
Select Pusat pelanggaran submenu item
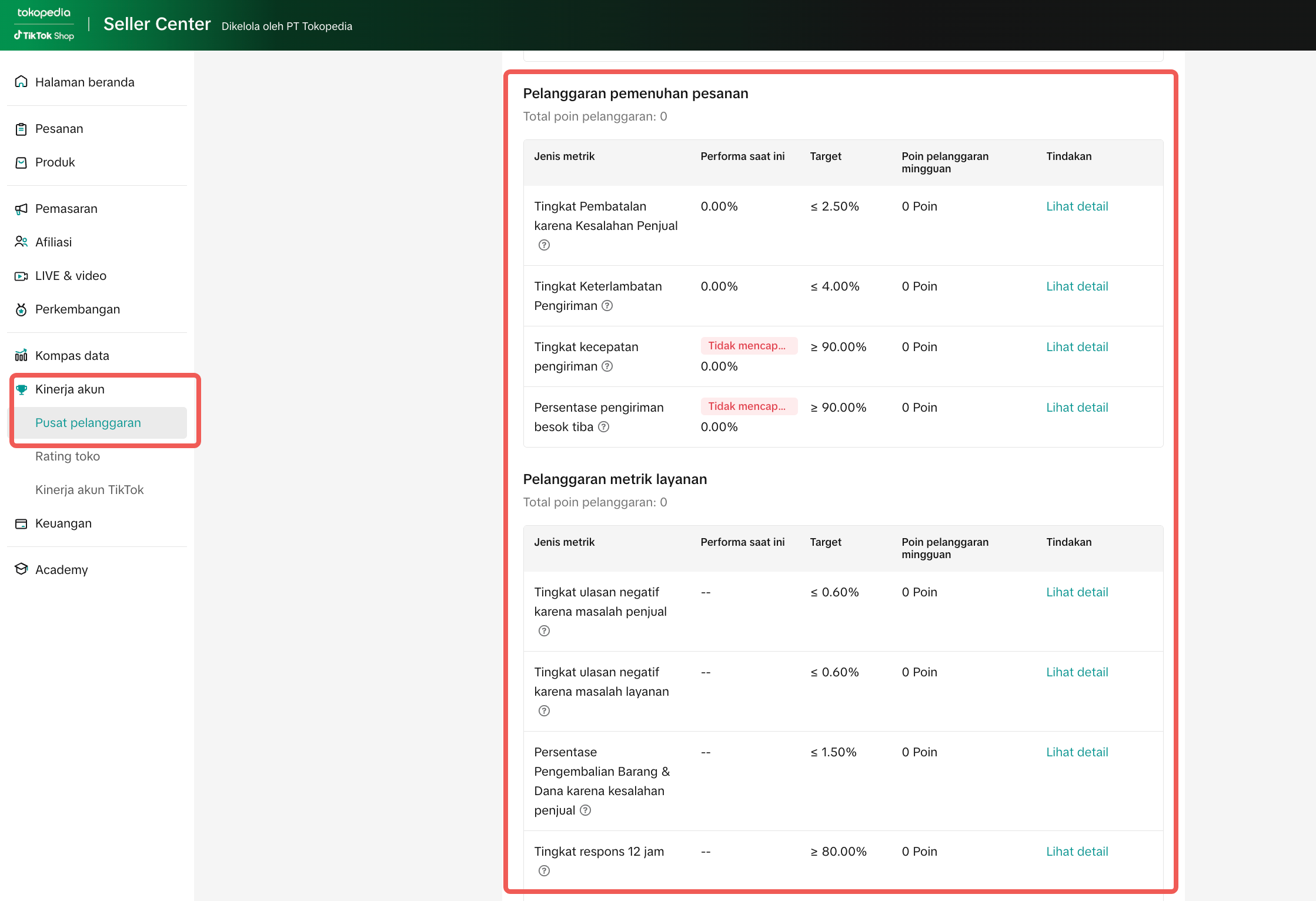click(x=88, y=423)
